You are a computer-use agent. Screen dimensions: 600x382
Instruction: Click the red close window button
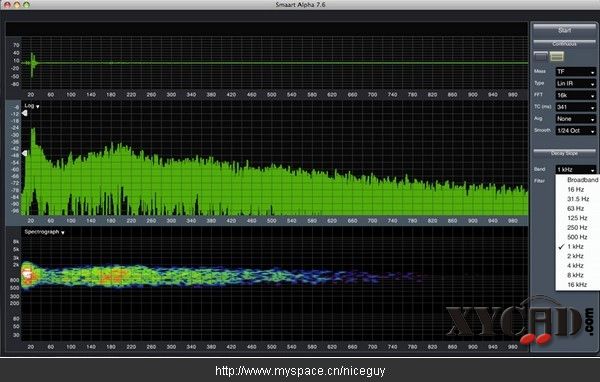[7, 5]
